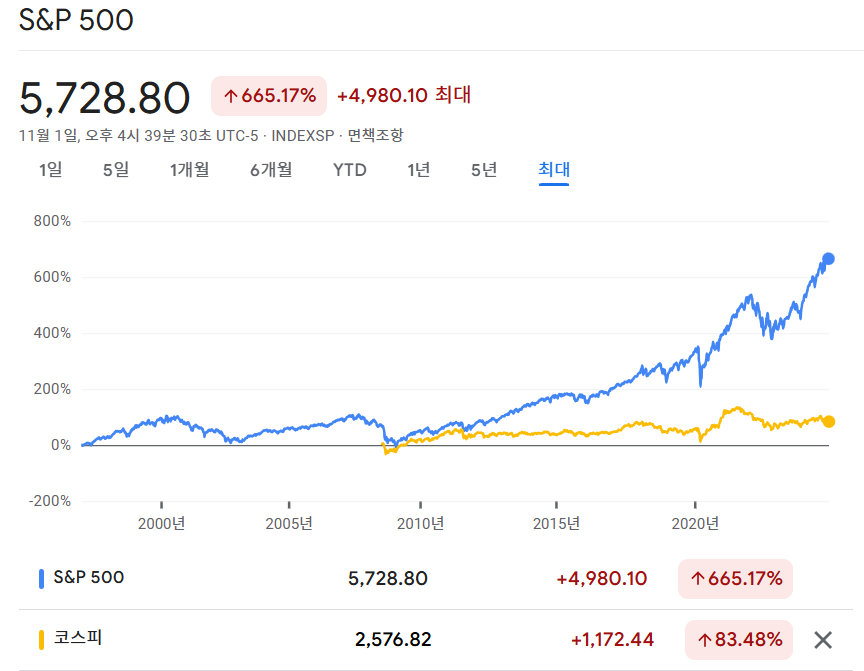Select the 1일 time range tab
This screenshot has width=864, height=671.
pyautogui.click(x=50, y=170)
